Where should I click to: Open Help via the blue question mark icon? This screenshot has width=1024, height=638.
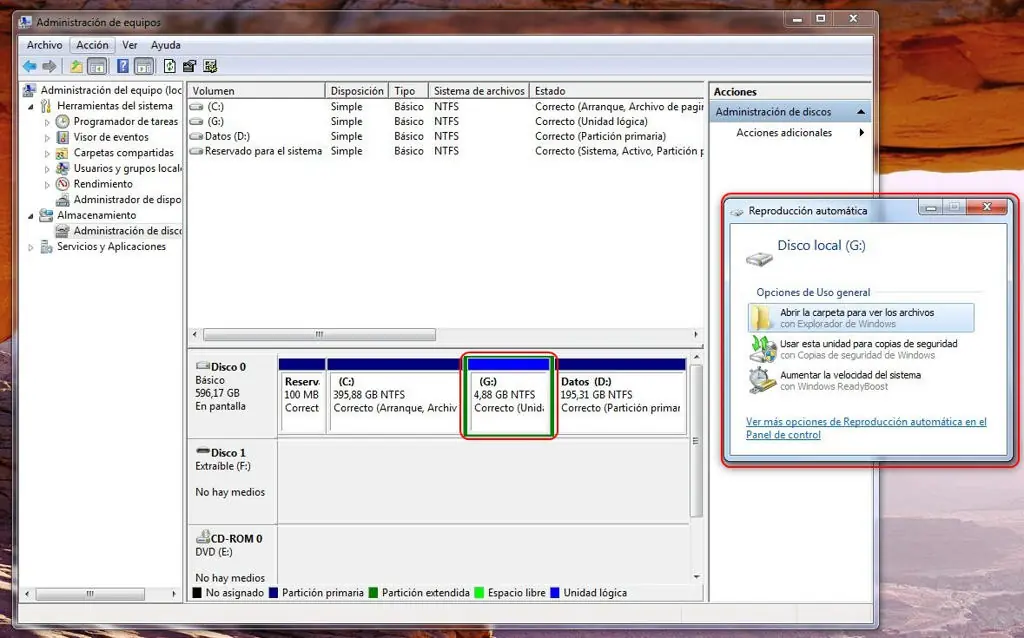click(122, 67)
